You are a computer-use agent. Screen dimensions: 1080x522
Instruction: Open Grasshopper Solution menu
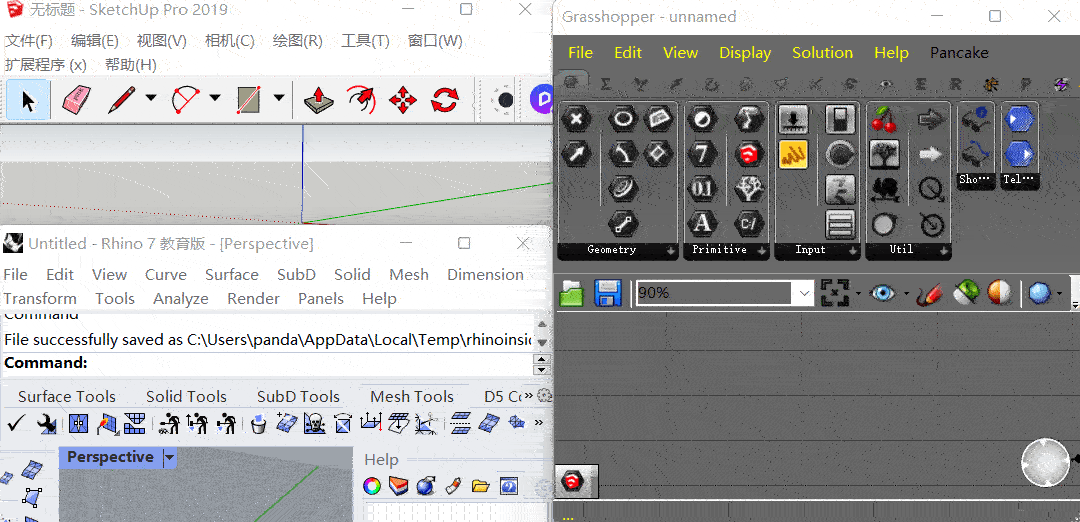(x=822, y=53)
